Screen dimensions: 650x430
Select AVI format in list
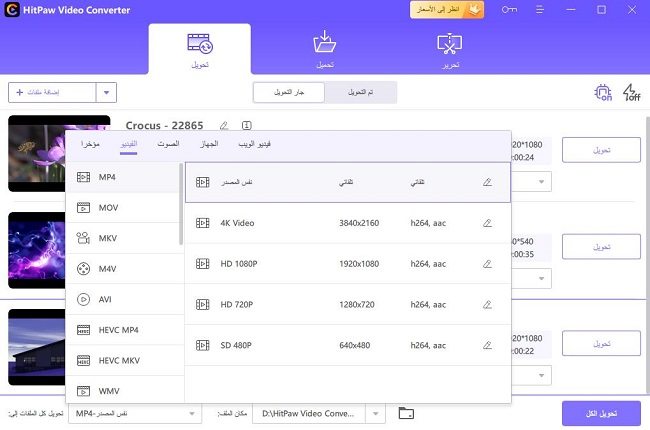click(124, 299)
